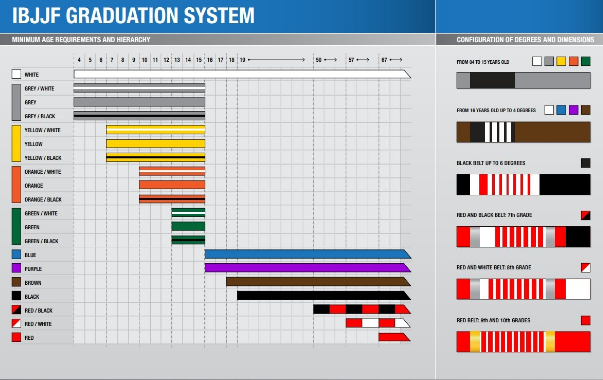This screenshot has height=380, width=603.
Task: Select the black belt up to 6 degrees image
Action: coord(523,185)
